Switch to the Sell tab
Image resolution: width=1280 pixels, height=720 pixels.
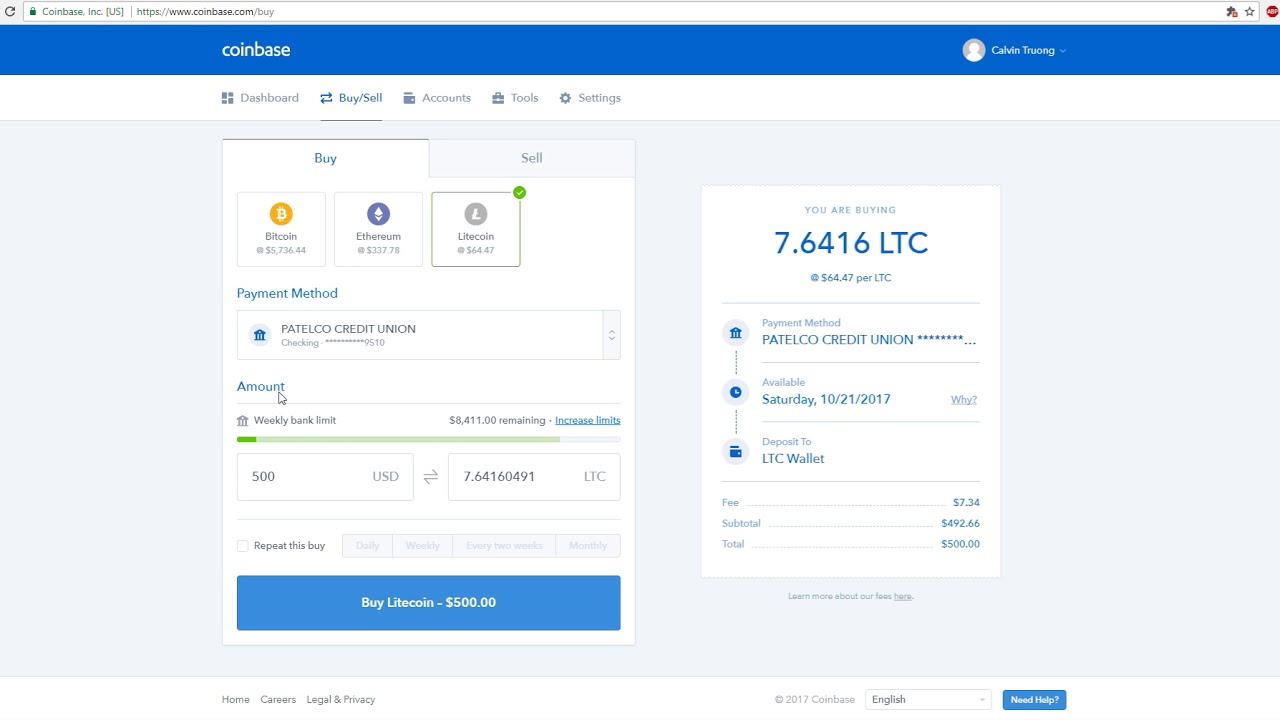tap(532, 158)
